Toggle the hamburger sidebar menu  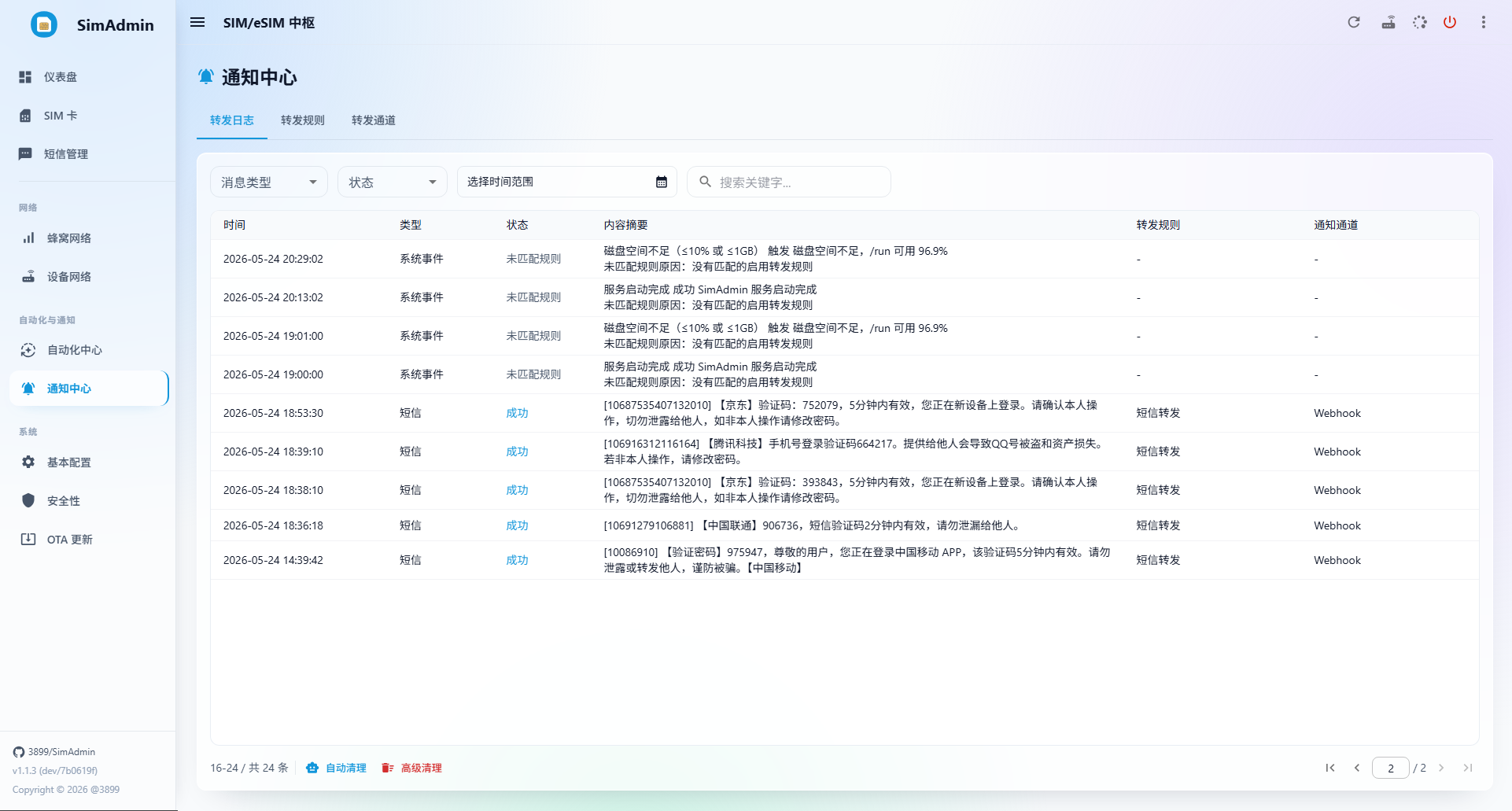pyautogui.click(x=197, y=23)
